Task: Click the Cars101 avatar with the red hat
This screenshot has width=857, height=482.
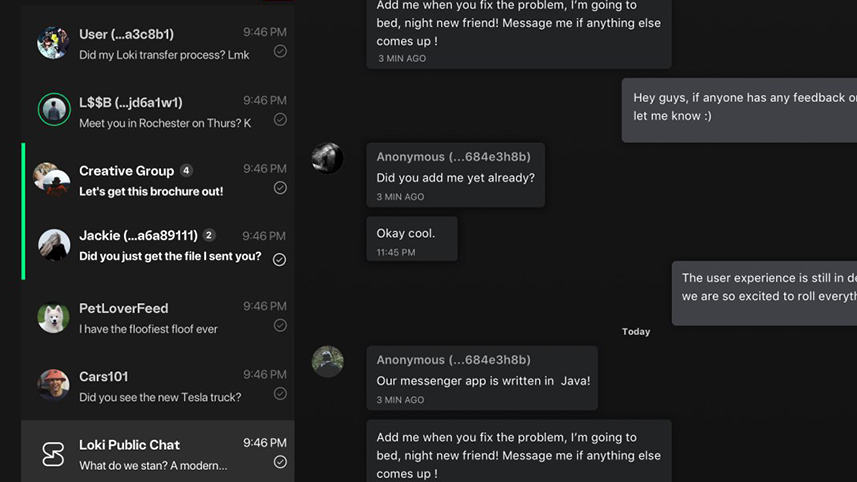Action: 53,385
